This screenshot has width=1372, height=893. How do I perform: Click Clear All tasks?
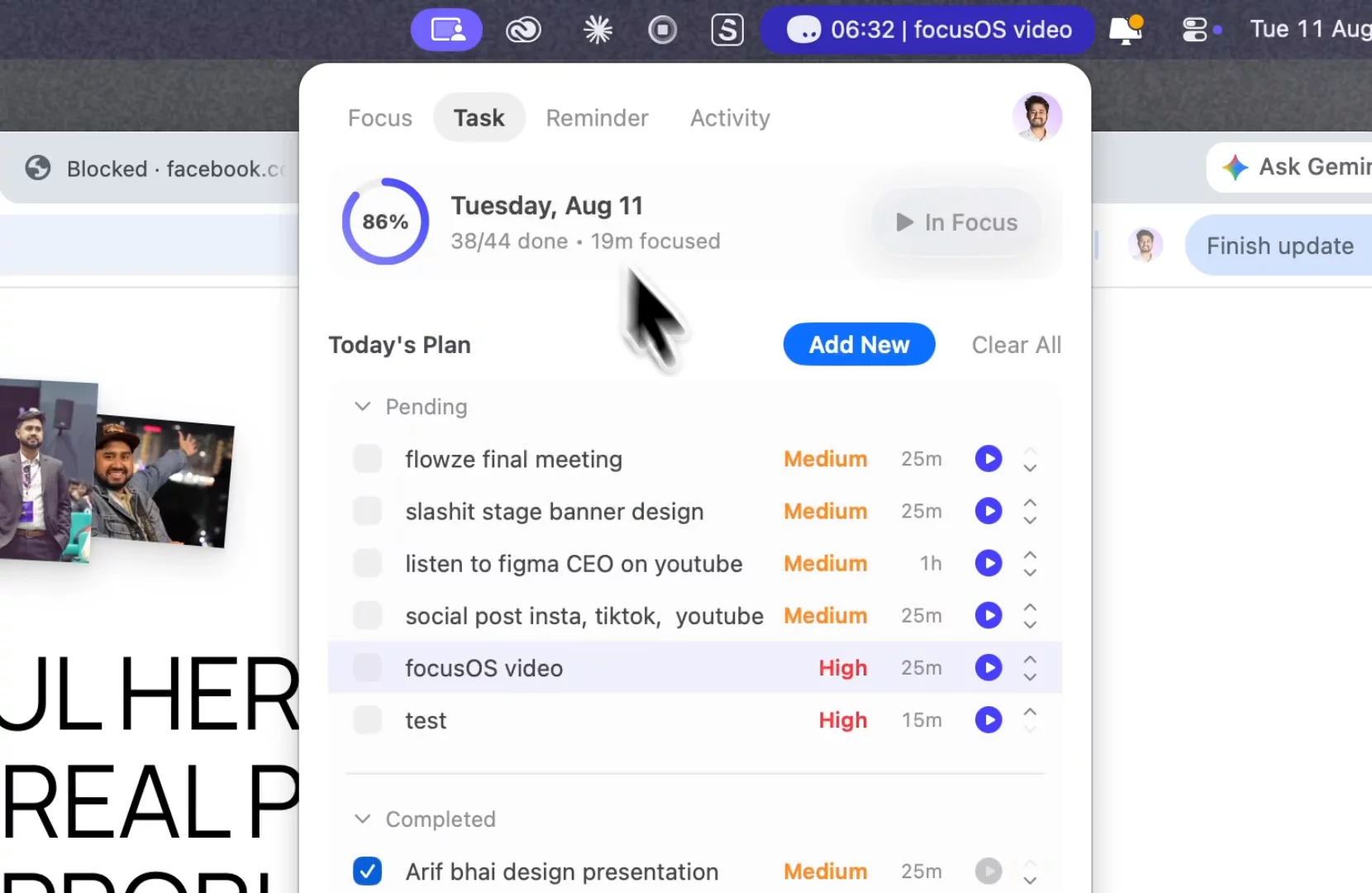[1017, 345]
